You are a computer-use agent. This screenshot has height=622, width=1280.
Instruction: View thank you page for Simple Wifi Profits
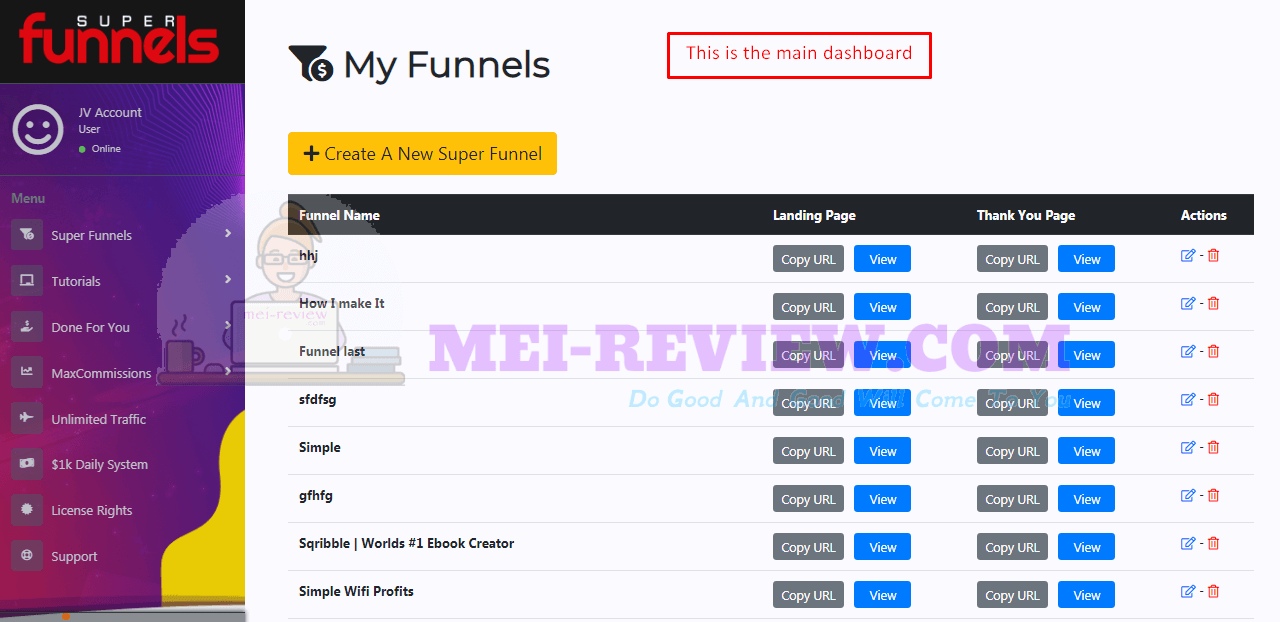click(1086, 595)
